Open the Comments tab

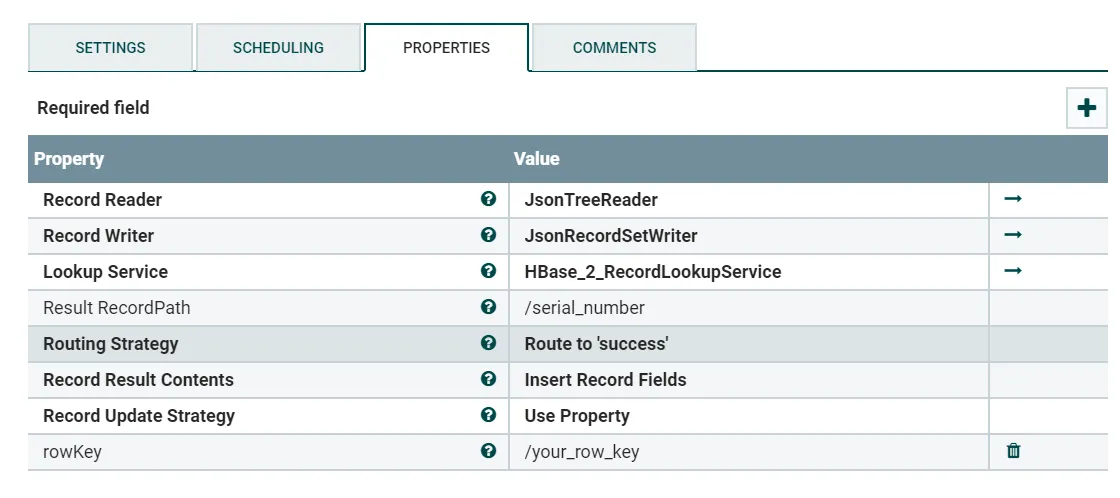[614, 48]
